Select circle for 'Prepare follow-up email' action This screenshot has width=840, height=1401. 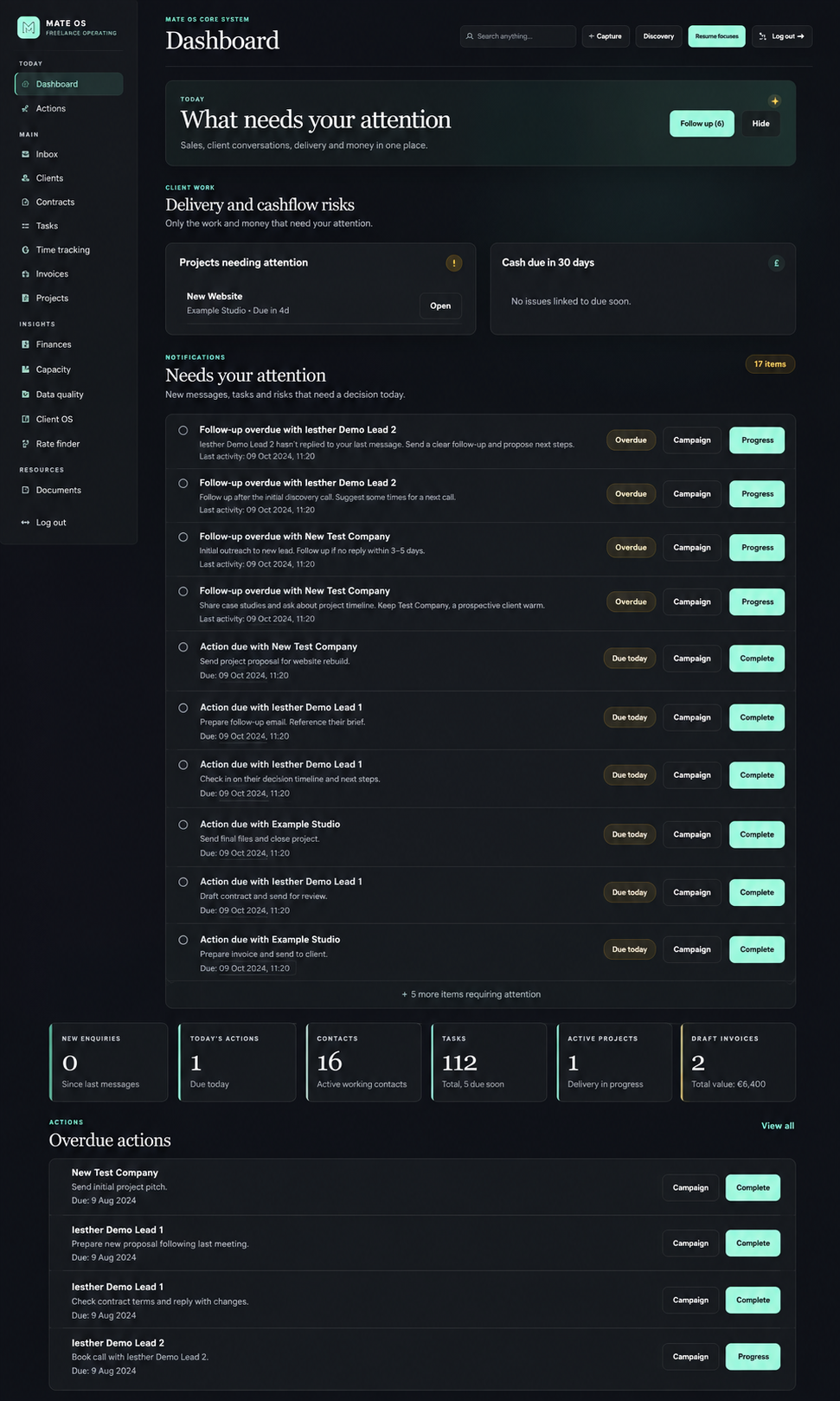point(183,708)
